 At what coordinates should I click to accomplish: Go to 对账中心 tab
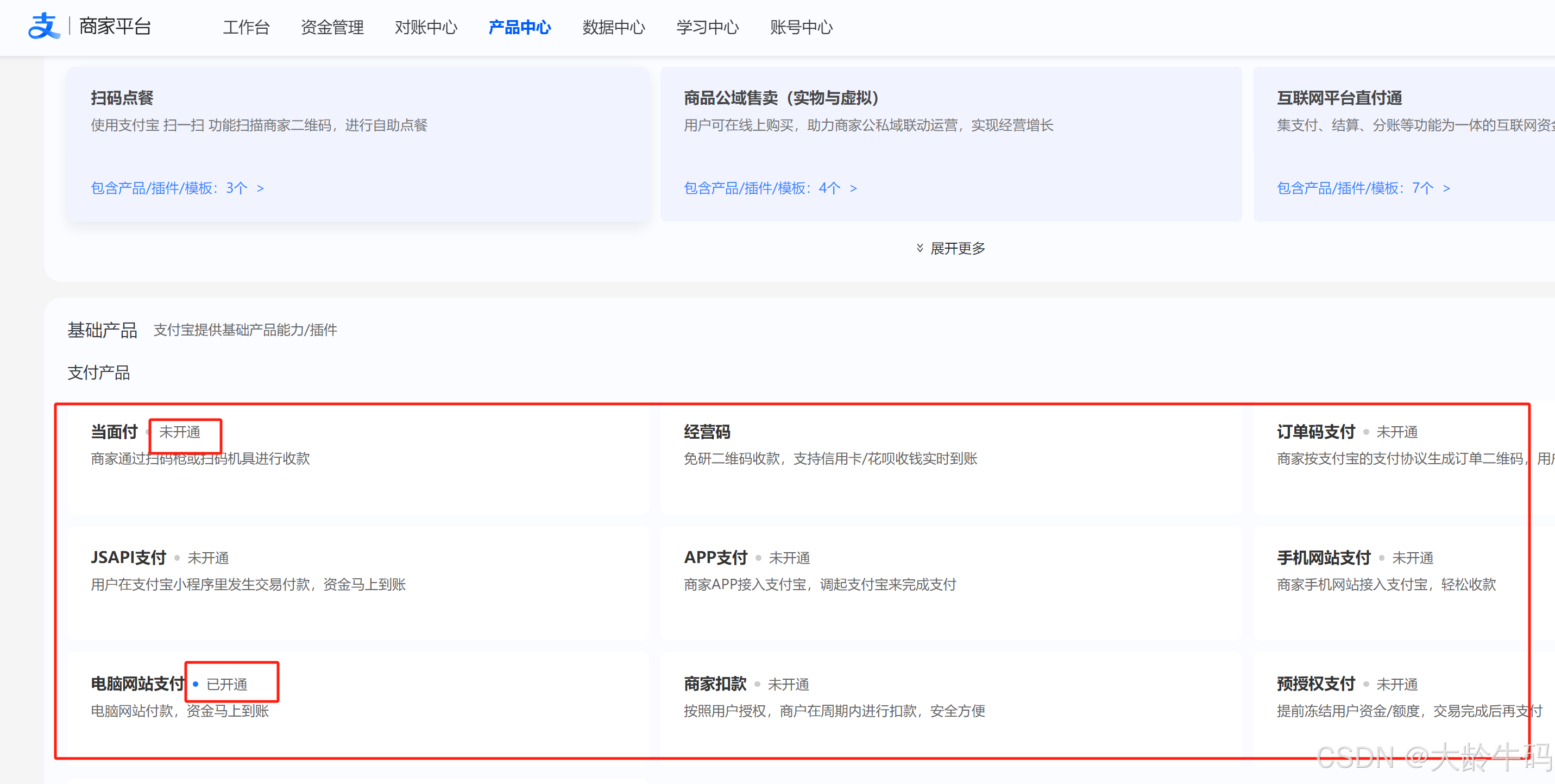pos(426,27)
